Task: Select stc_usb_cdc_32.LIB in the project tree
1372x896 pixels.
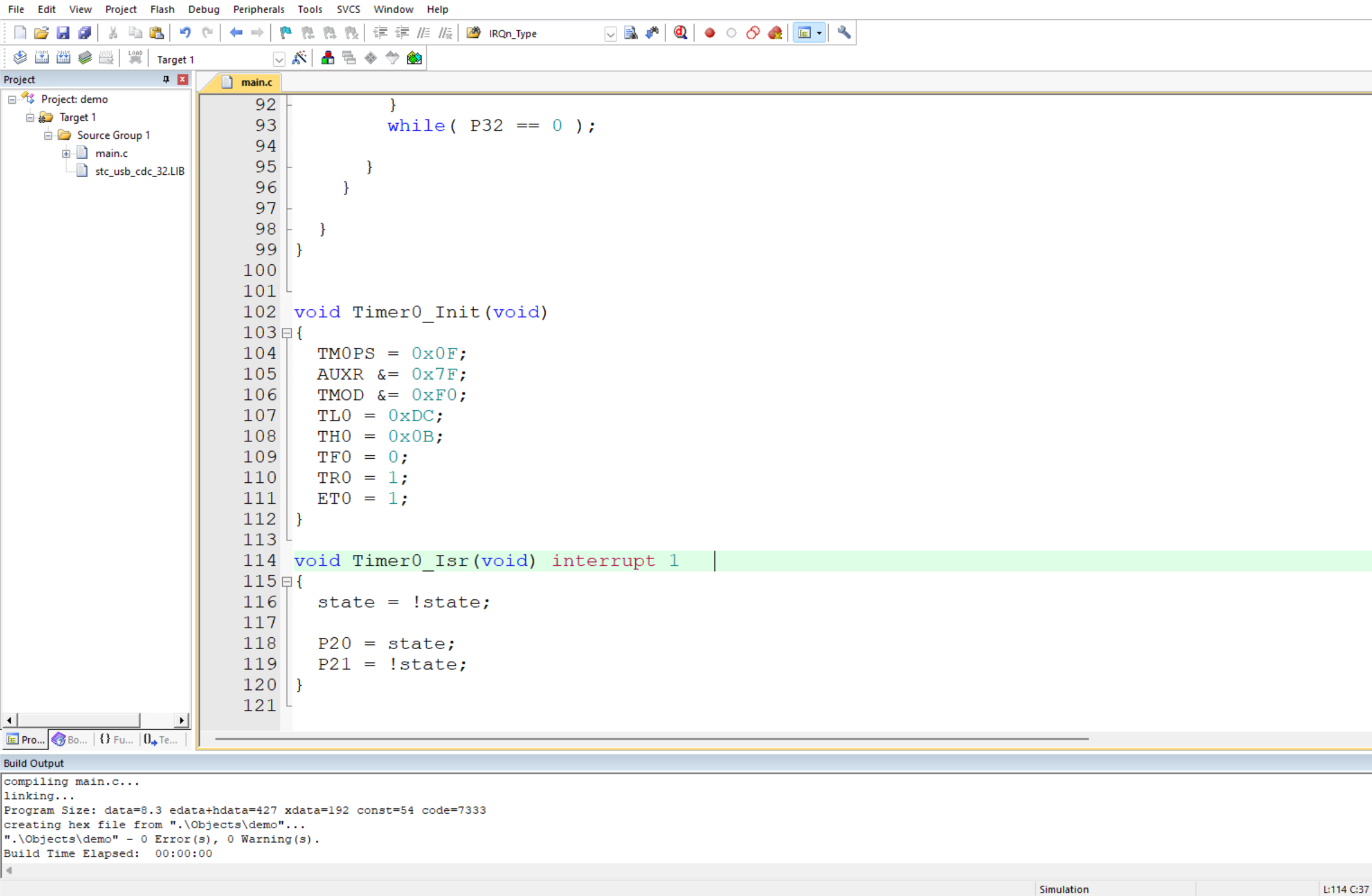Action: (x=139, y=172)
